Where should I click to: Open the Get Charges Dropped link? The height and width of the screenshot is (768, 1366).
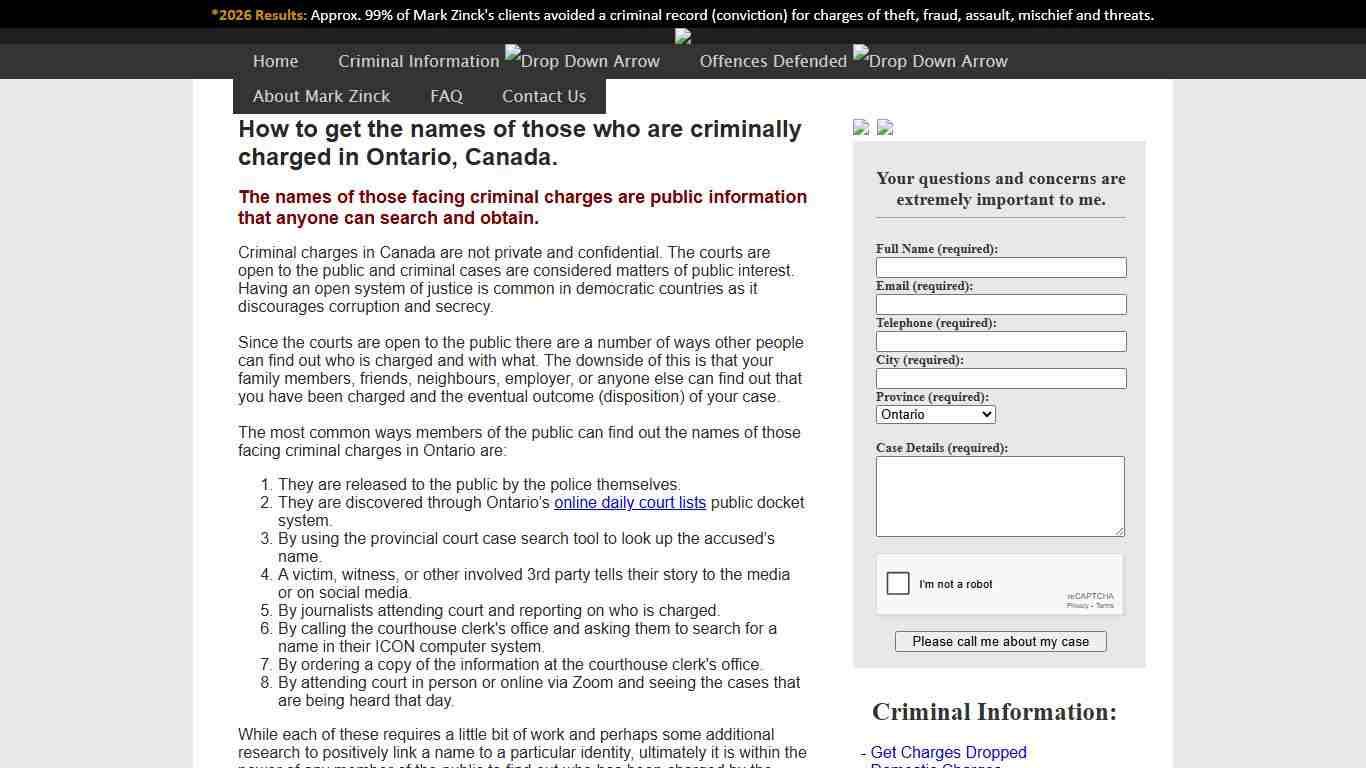[947, 752]
